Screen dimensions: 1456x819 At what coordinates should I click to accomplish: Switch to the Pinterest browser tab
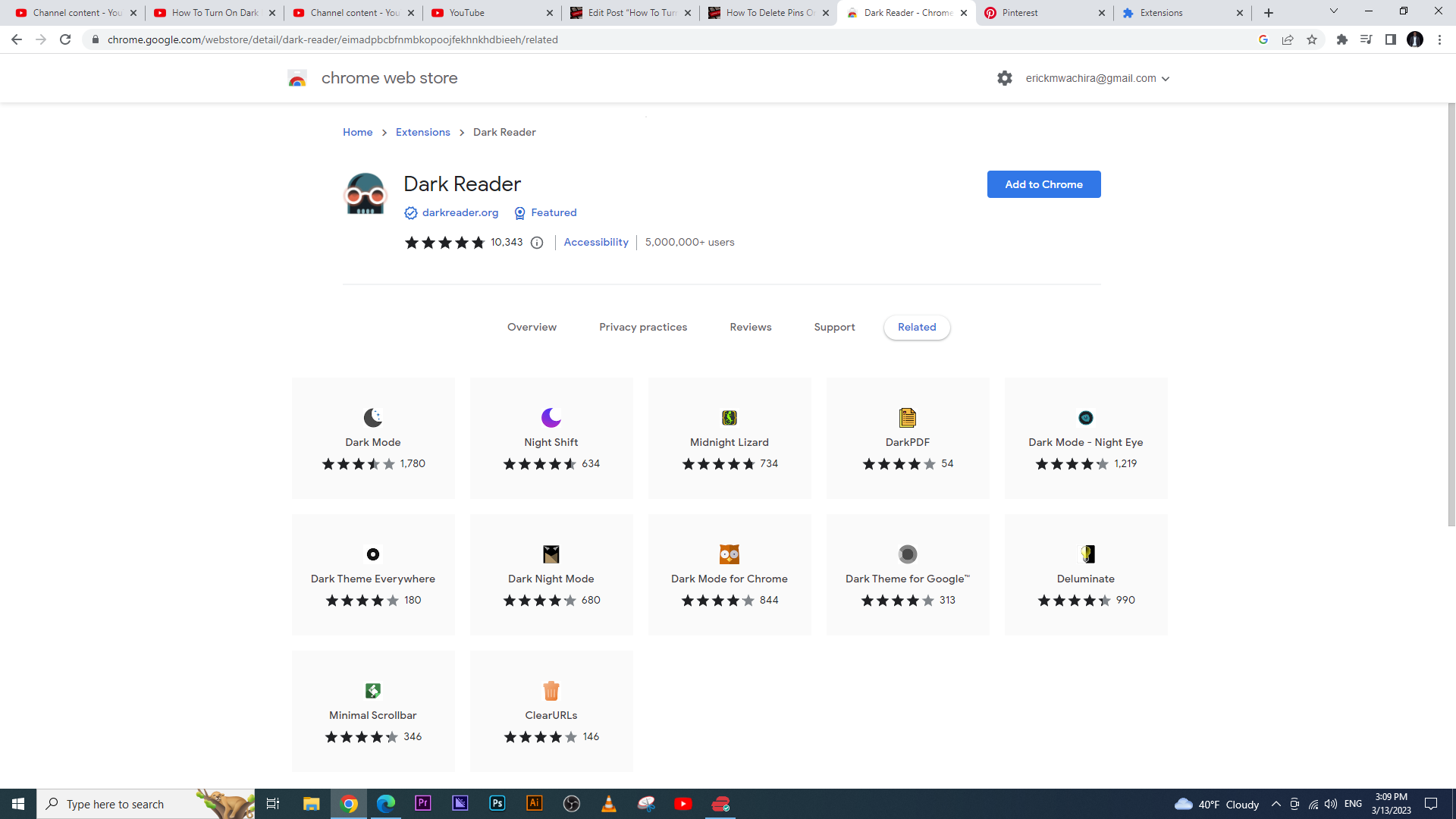1043,13
